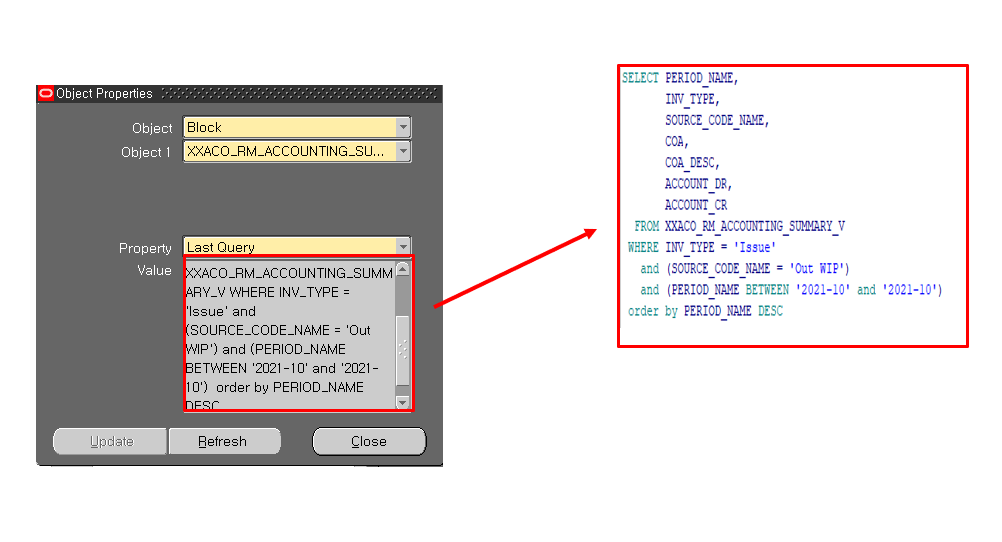Screen dimensions: 1002x542
Task: Click 'SELECT PERIOD_NAME,' line in SQL
Action: (x=680, y=78)
